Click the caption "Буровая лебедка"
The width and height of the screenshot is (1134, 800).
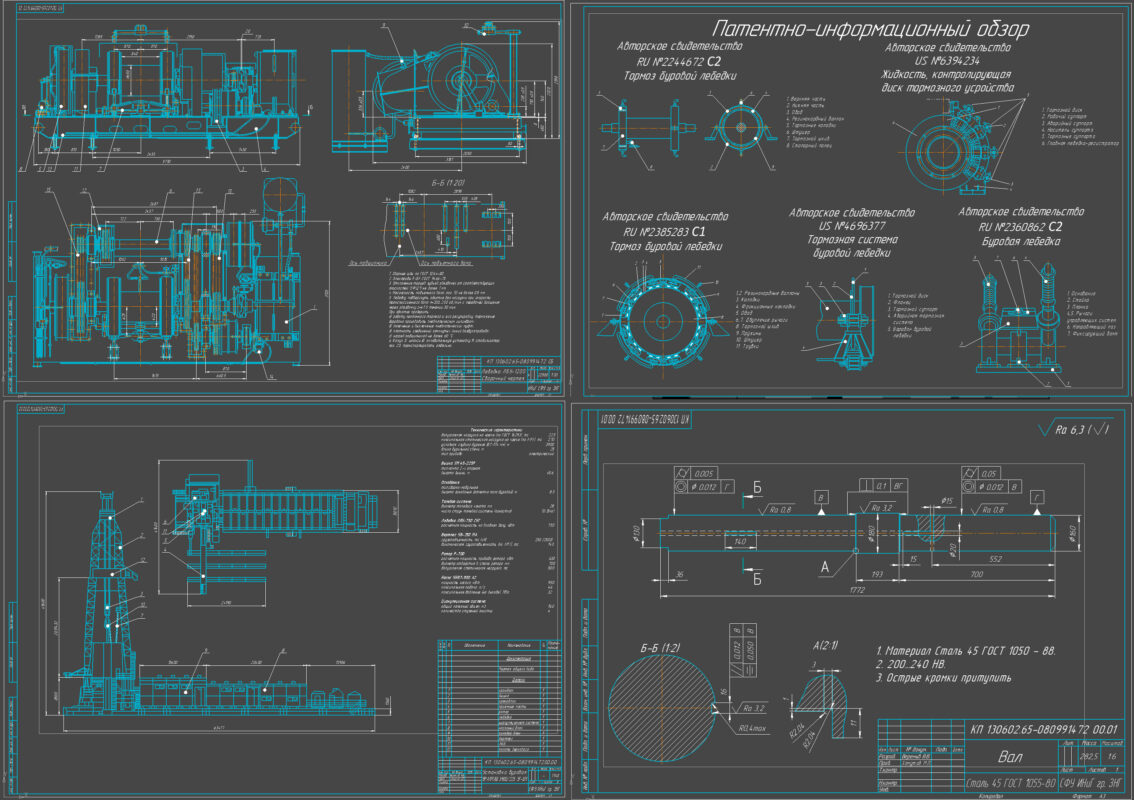coord(1020,242)
